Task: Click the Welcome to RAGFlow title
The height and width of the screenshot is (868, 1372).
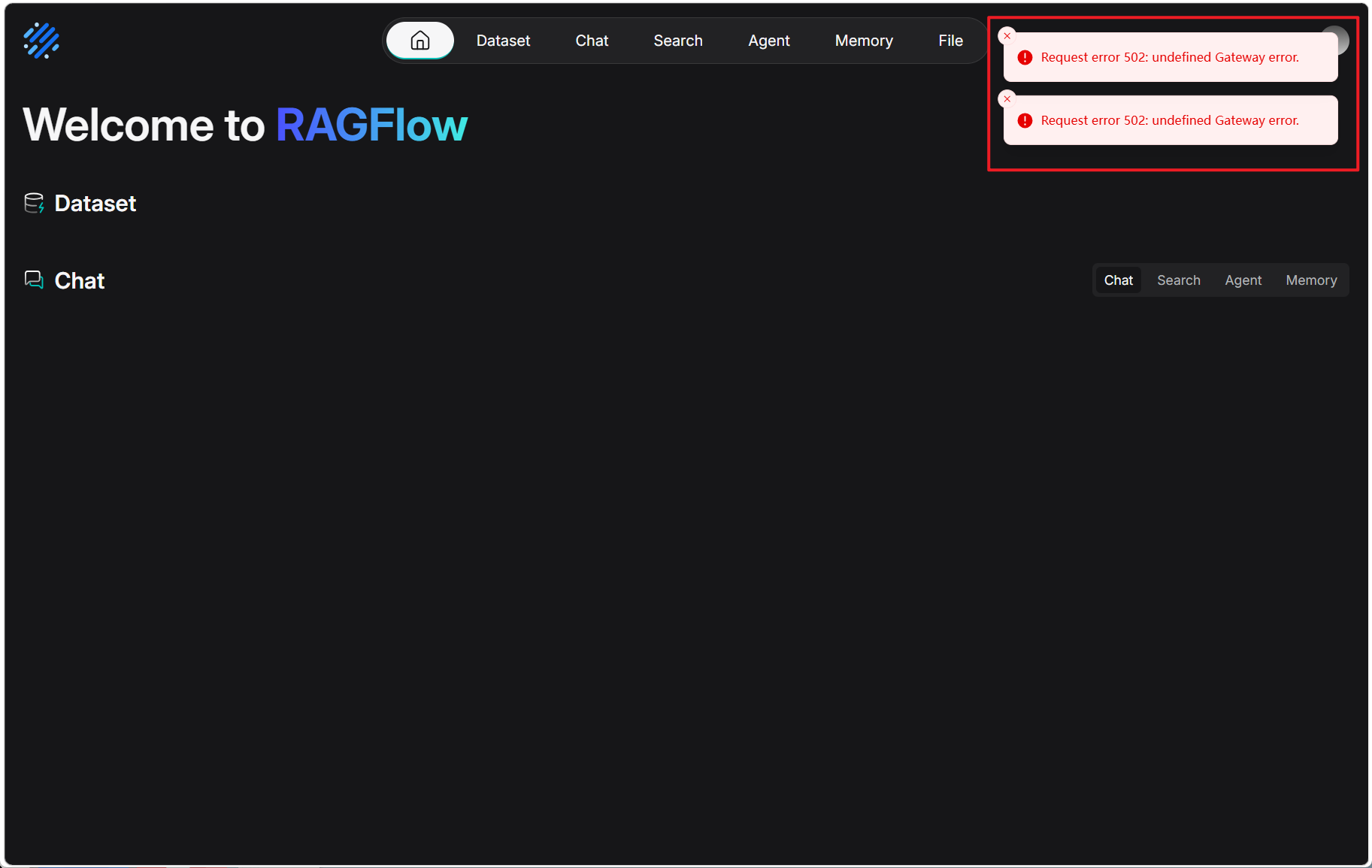Action: [x=245, y=125]
